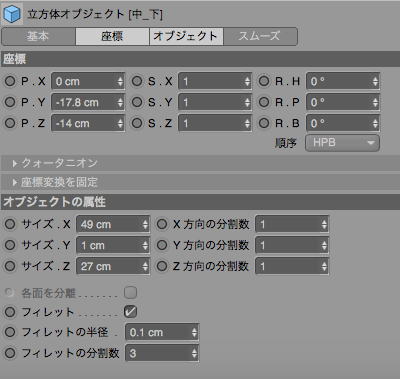Expand the クォータニオン section
400x379 pixels.
click(x=200, y=163)
